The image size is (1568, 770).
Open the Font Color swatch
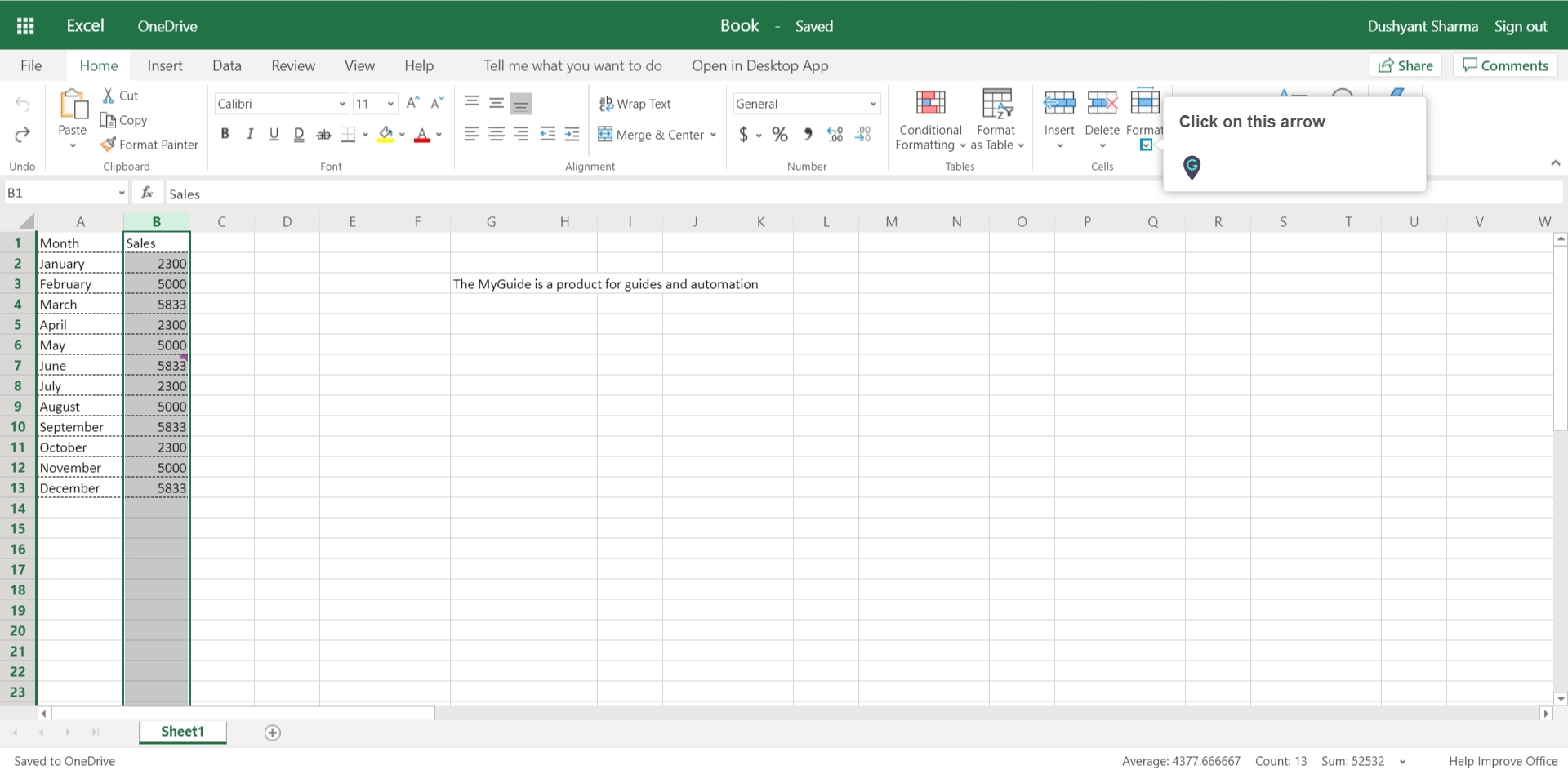[x=422, y=135]
